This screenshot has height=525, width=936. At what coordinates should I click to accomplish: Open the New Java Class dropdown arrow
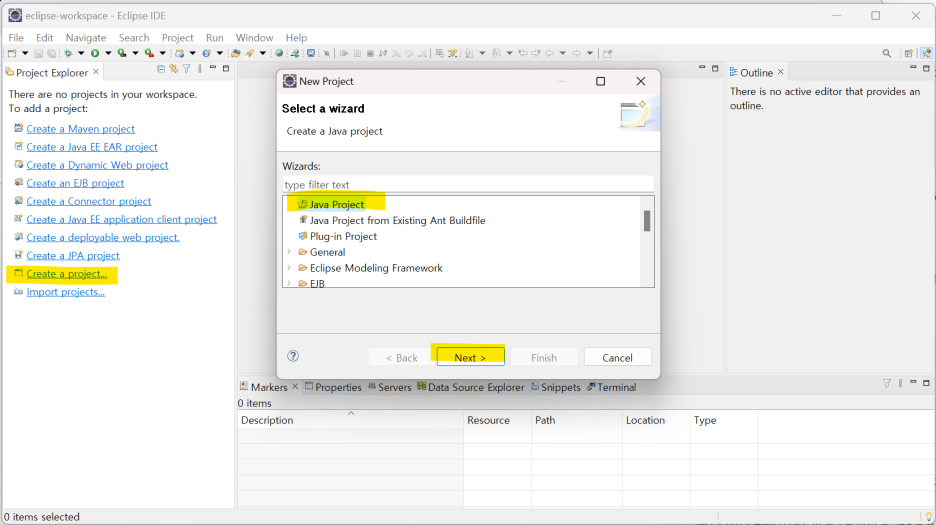tap(220, 53)
